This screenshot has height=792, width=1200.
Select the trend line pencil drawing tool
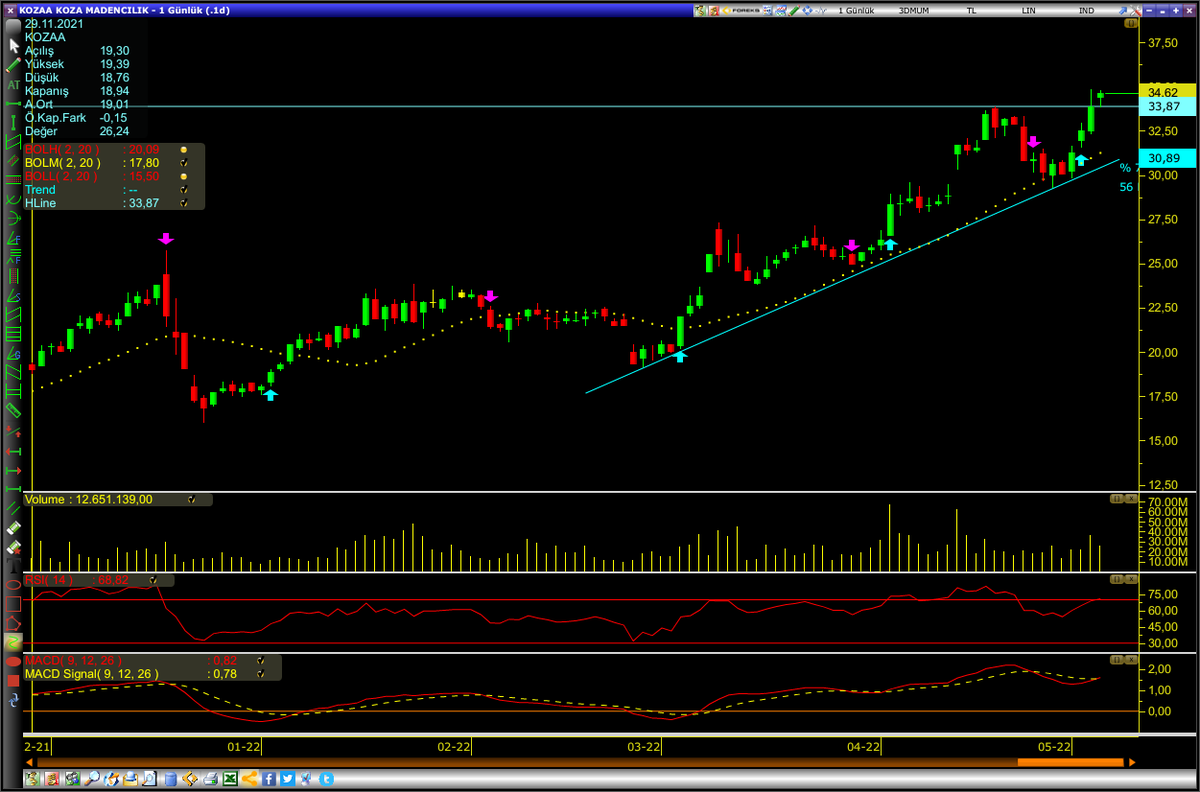click(x=13, y=64)
